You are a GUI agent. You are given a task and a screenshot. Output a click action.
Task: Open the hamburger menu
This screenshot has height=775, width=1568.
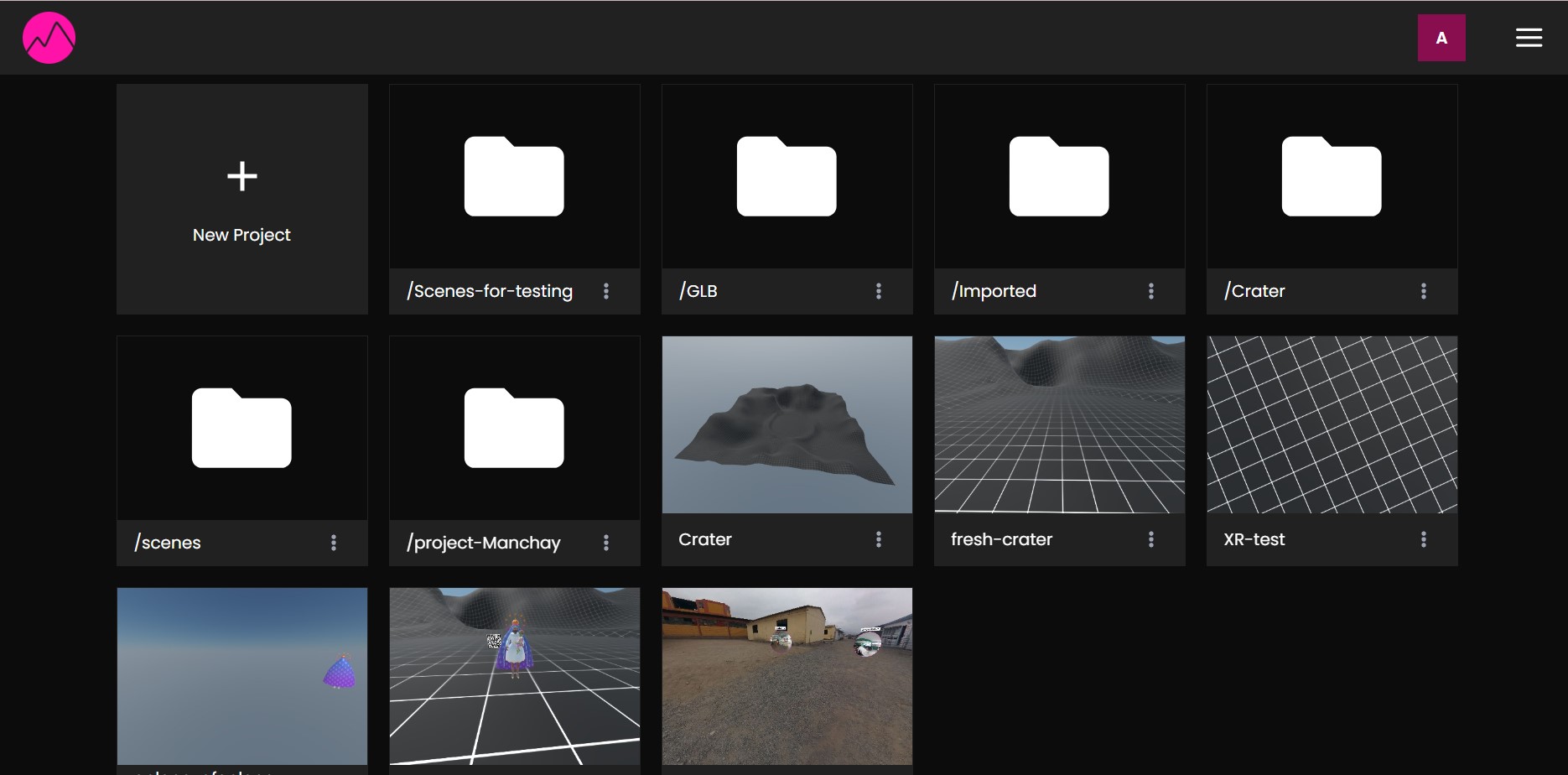[1529, 38]
